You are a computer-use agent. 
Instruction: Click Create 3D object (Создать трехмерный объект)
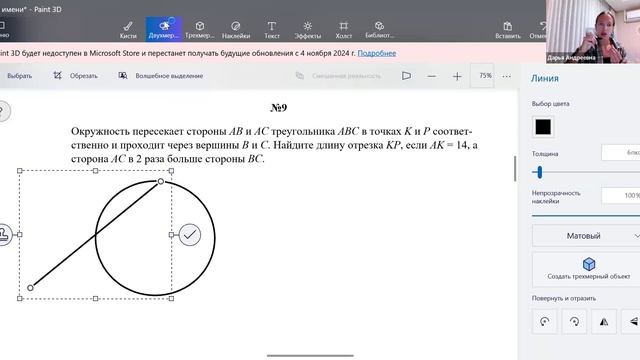[x=586, y=269]
